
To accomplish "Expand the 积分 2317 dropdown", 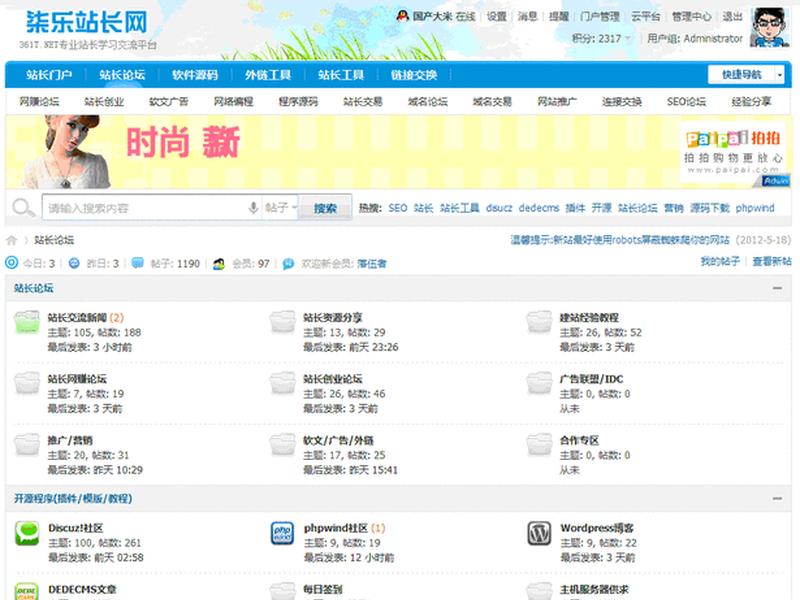I will [628, 39].
